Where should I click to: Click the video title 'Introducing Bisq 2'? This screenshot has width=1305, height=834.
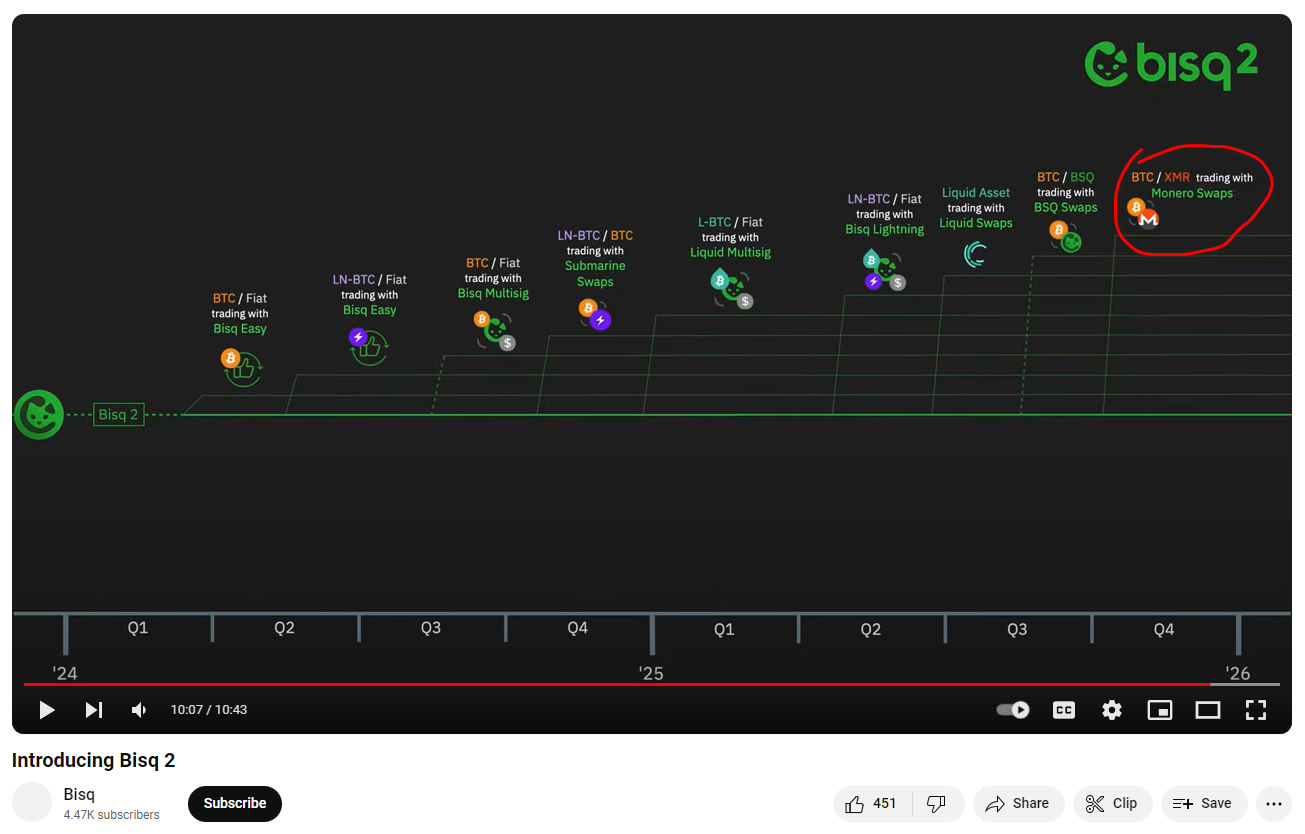pos(93,760)
